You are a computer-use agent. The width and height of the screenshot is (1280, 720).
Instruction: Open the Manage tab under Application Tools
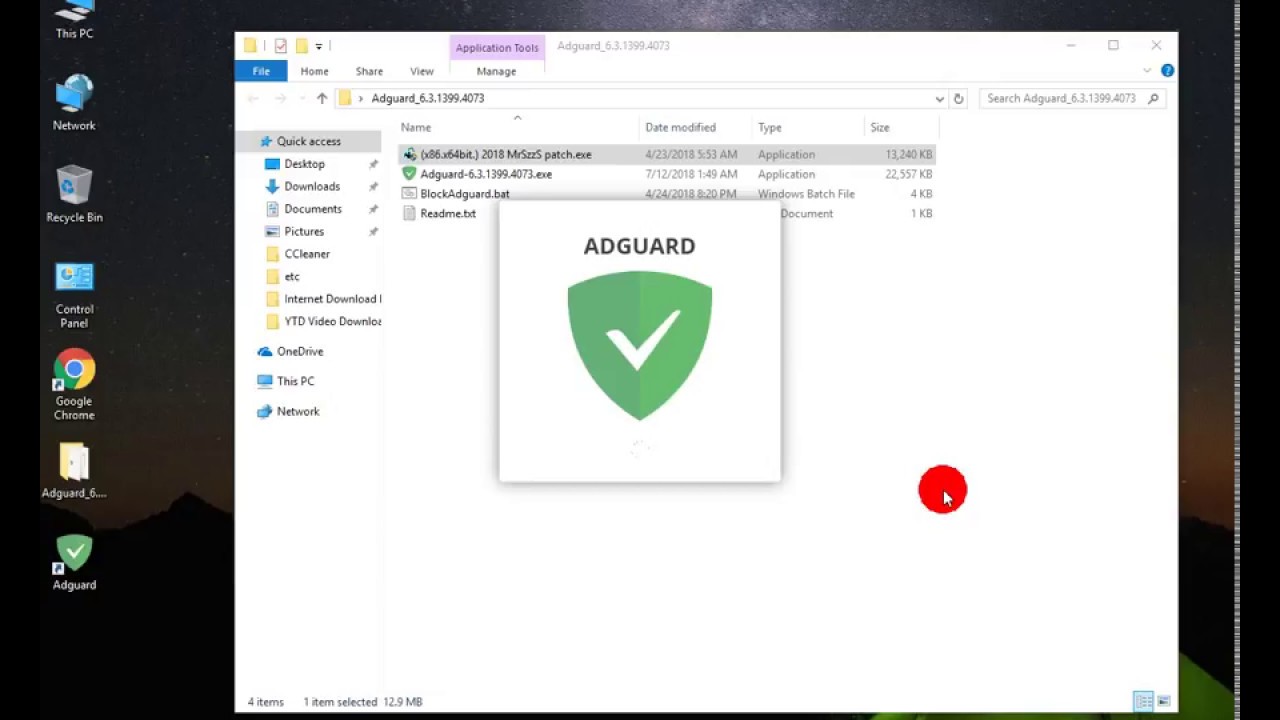click(496, 71)
